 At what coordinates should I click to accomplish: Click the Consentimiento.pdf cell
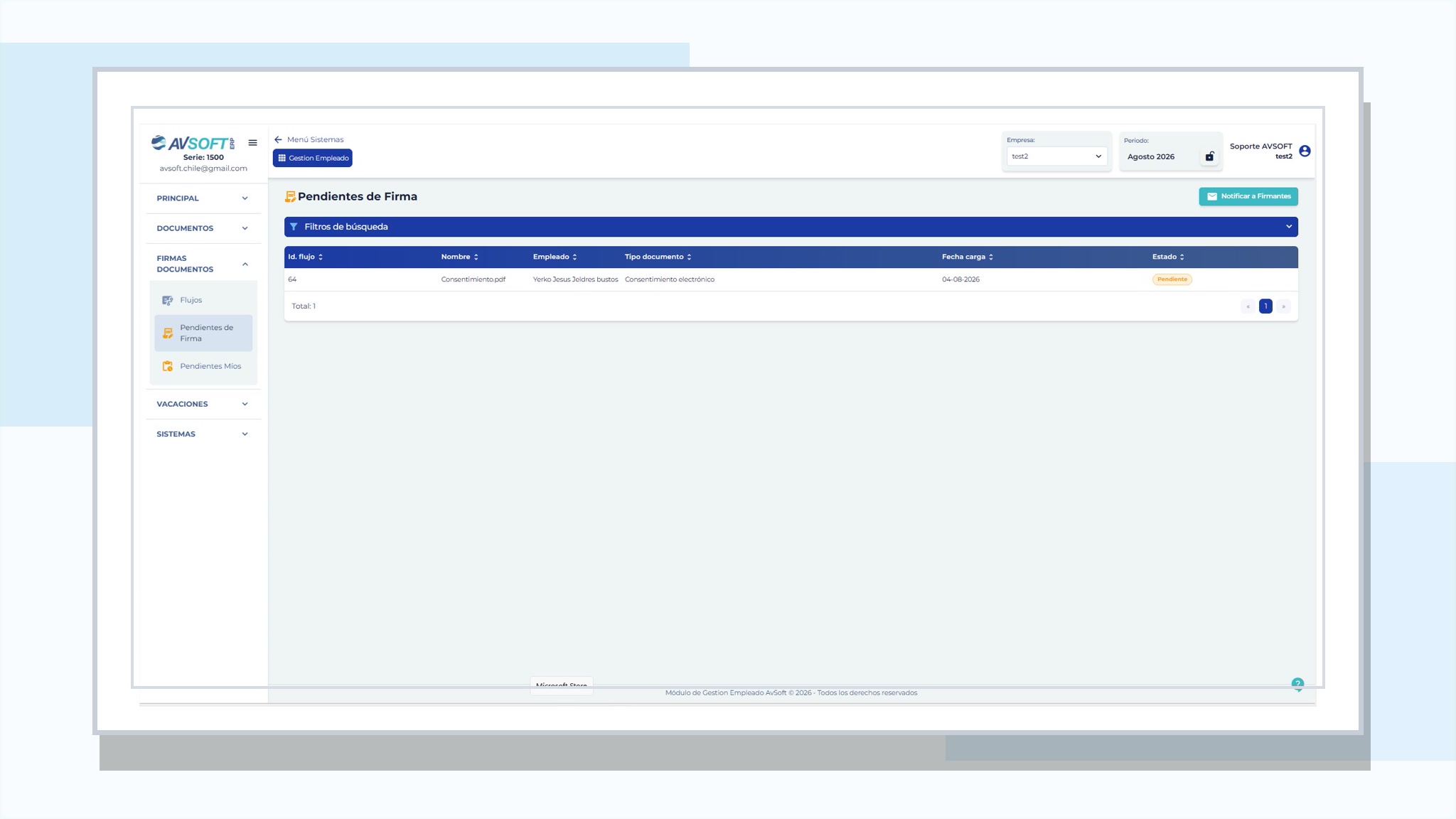click(x=473, y=279)
